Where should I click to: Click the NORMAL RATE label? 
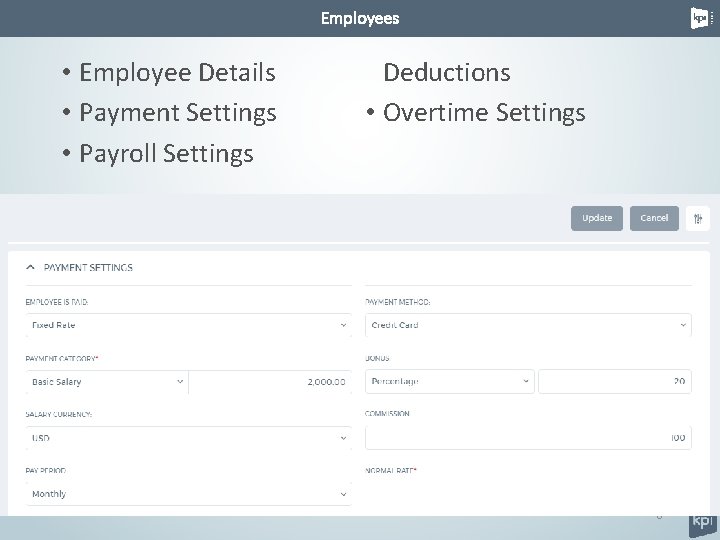[x=391, y=471]
